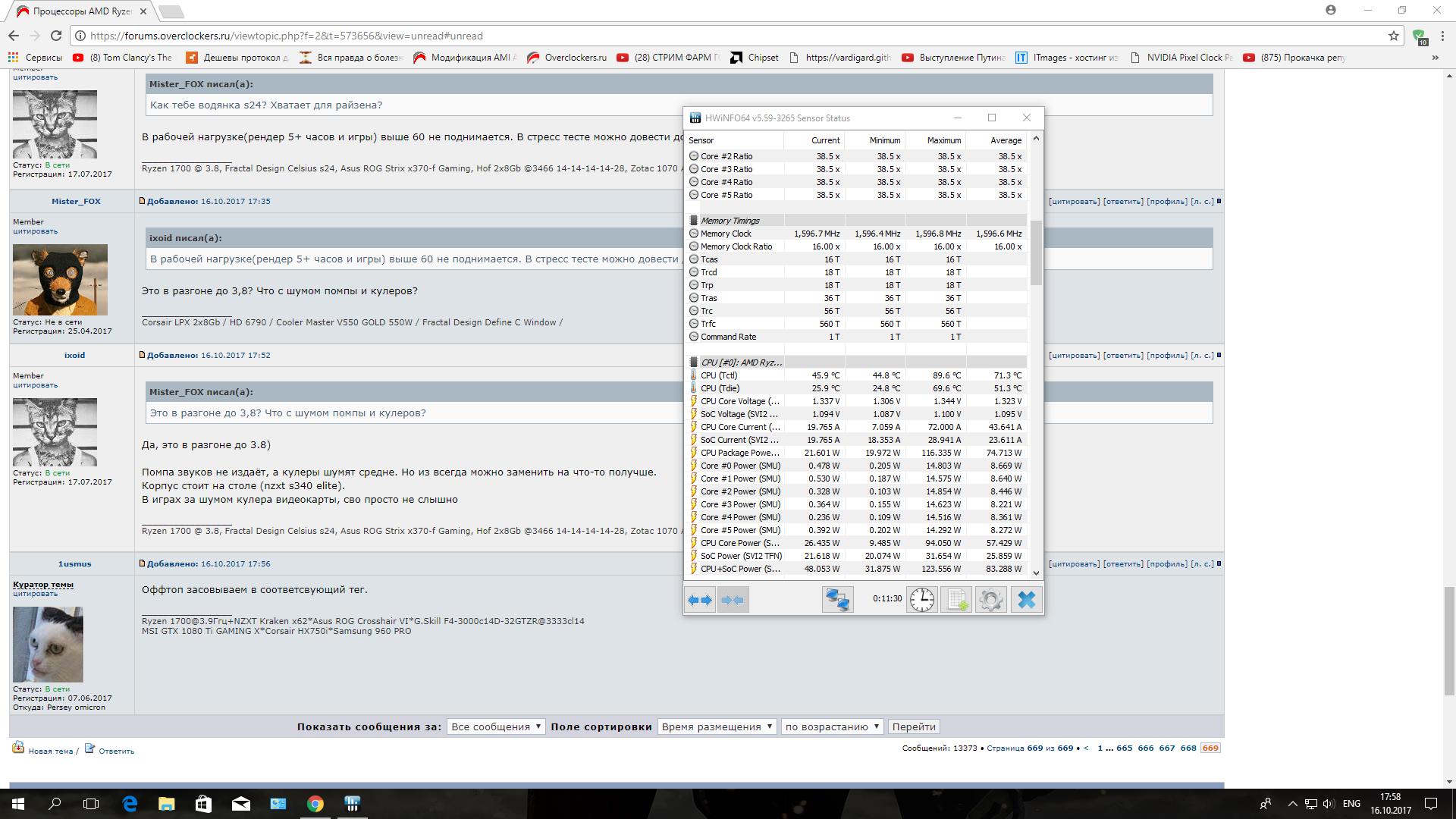The width and height of the screenshot is (1456, 819).
Task: Open Microsoft Edge from taskbar
Action: 130,804
